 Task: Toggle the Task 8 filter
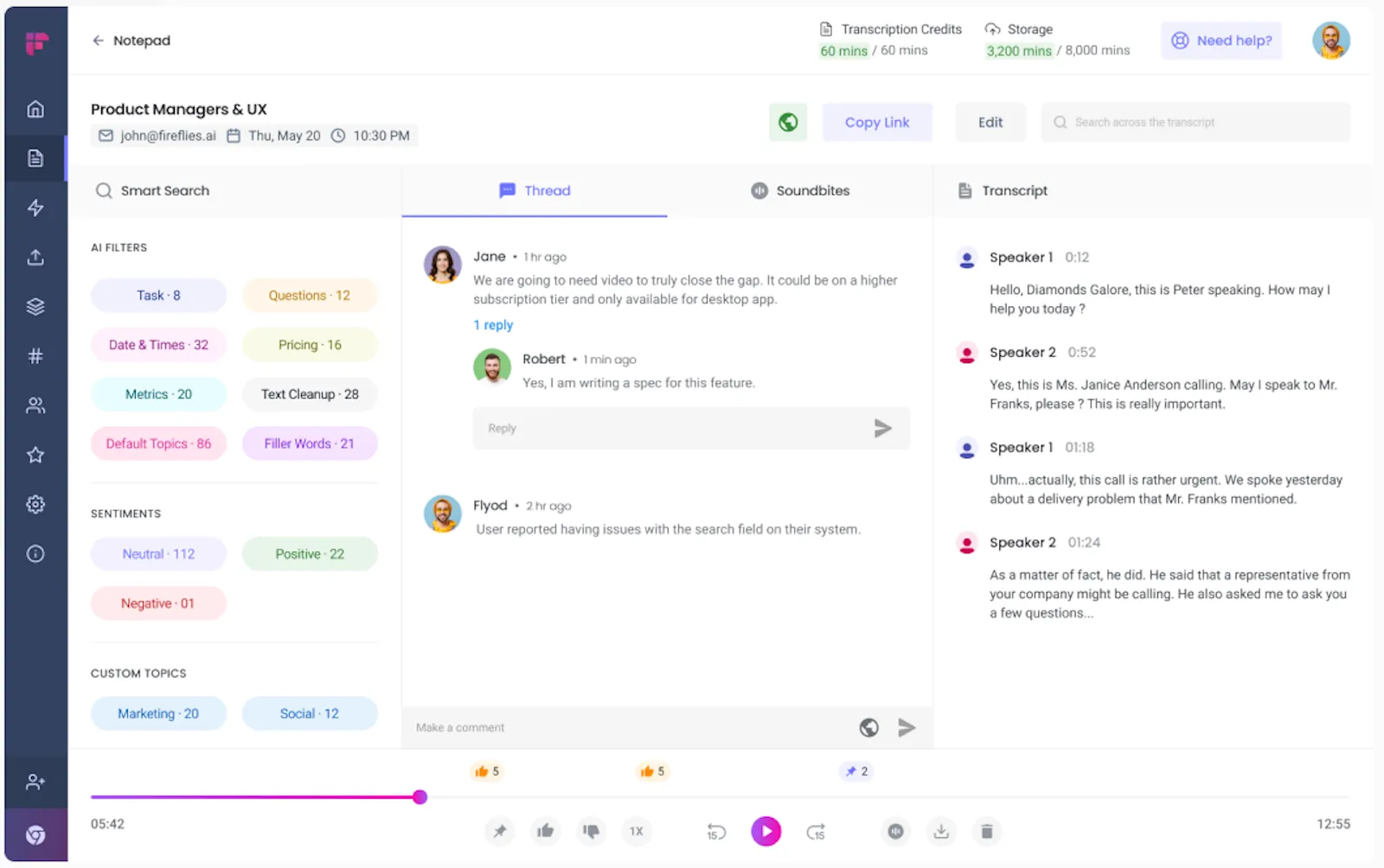[158, 296]
